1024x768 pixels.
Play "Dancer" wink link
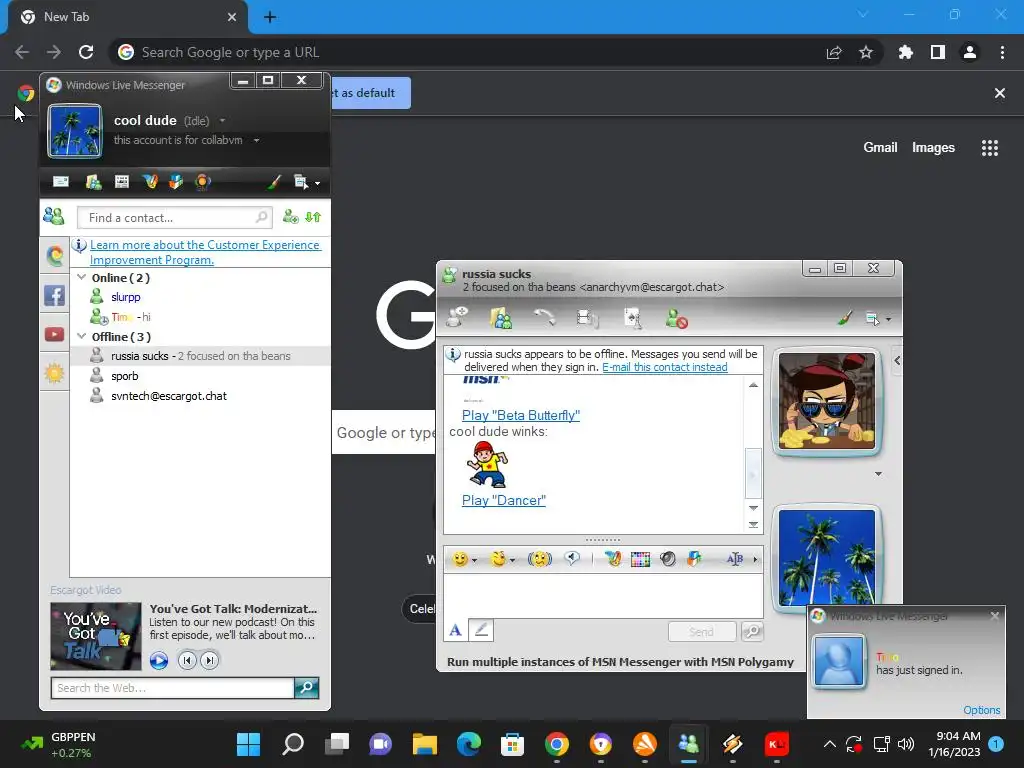click(504, 500)
